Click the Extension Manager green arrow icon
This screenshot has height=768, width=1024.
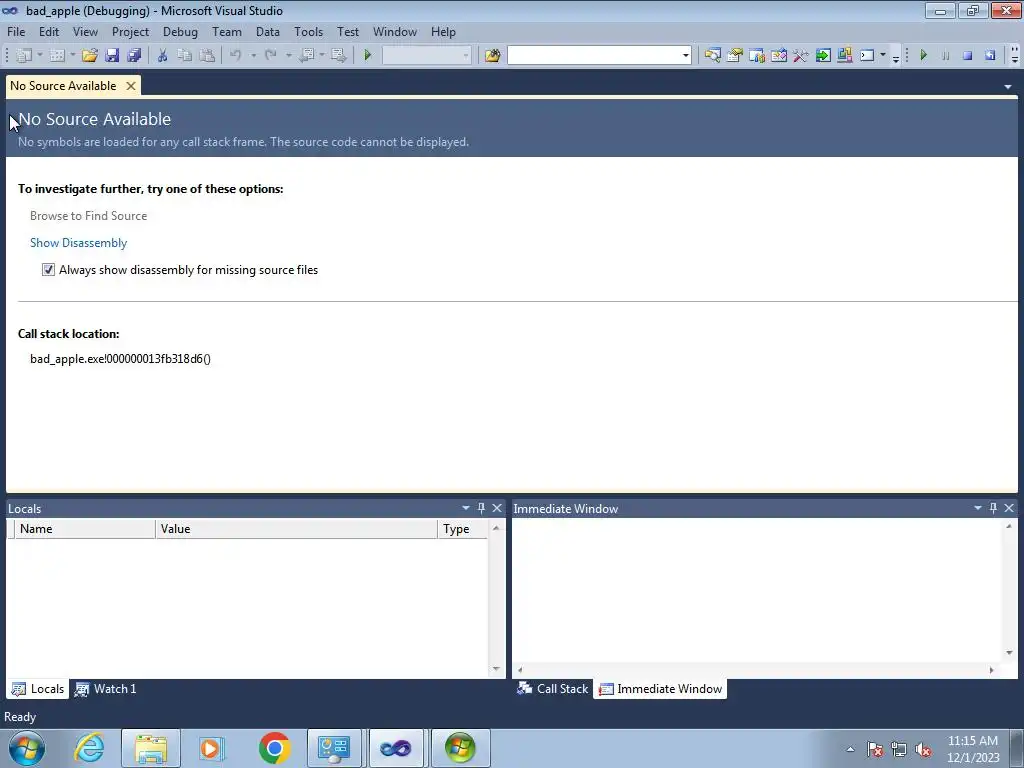tap(823, 56)
